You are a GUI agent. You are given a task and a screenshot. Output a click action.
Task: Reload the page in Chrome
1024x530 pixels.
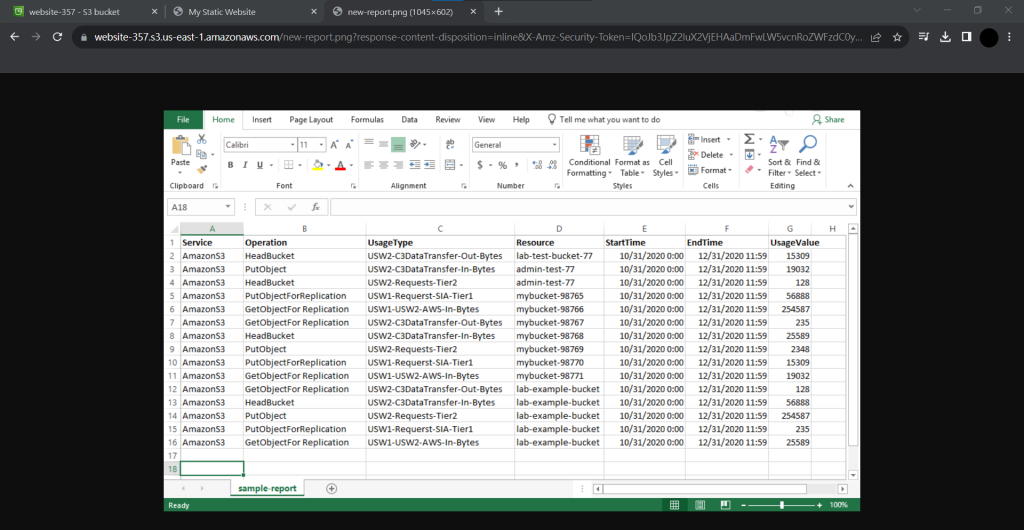57,37
